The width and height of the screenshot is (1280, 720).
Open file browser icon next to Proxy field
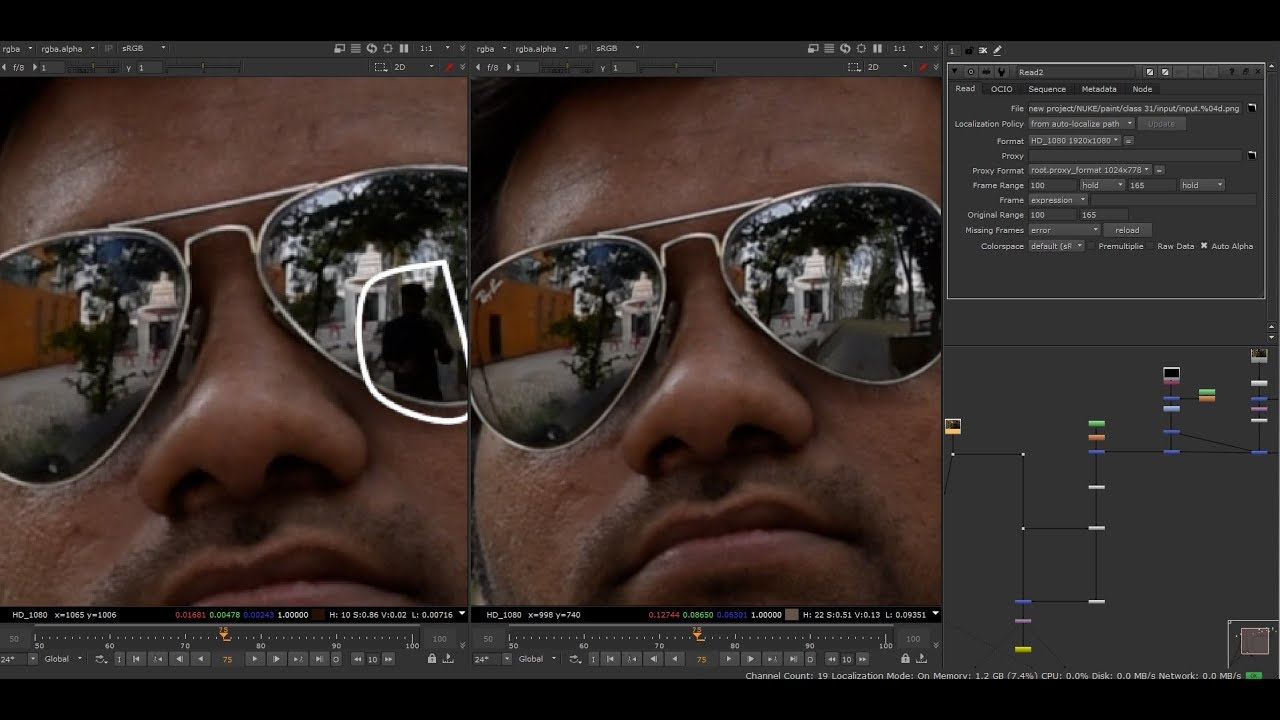pos(1251,155)
